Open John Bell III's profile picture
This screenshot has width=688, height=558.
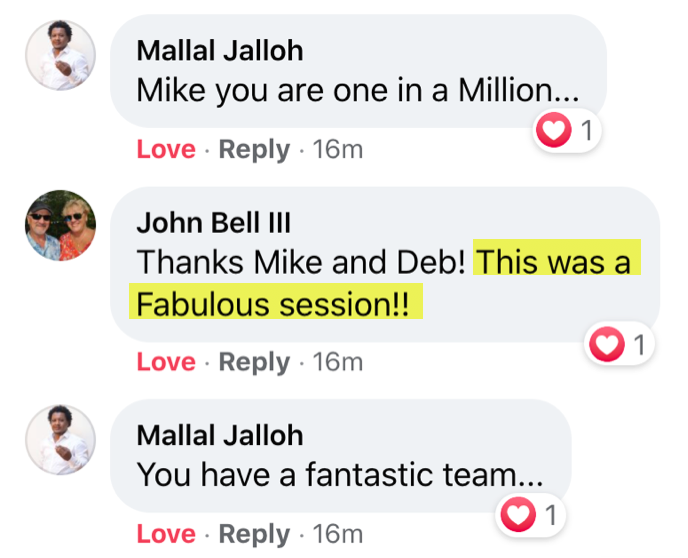[61, 225]
